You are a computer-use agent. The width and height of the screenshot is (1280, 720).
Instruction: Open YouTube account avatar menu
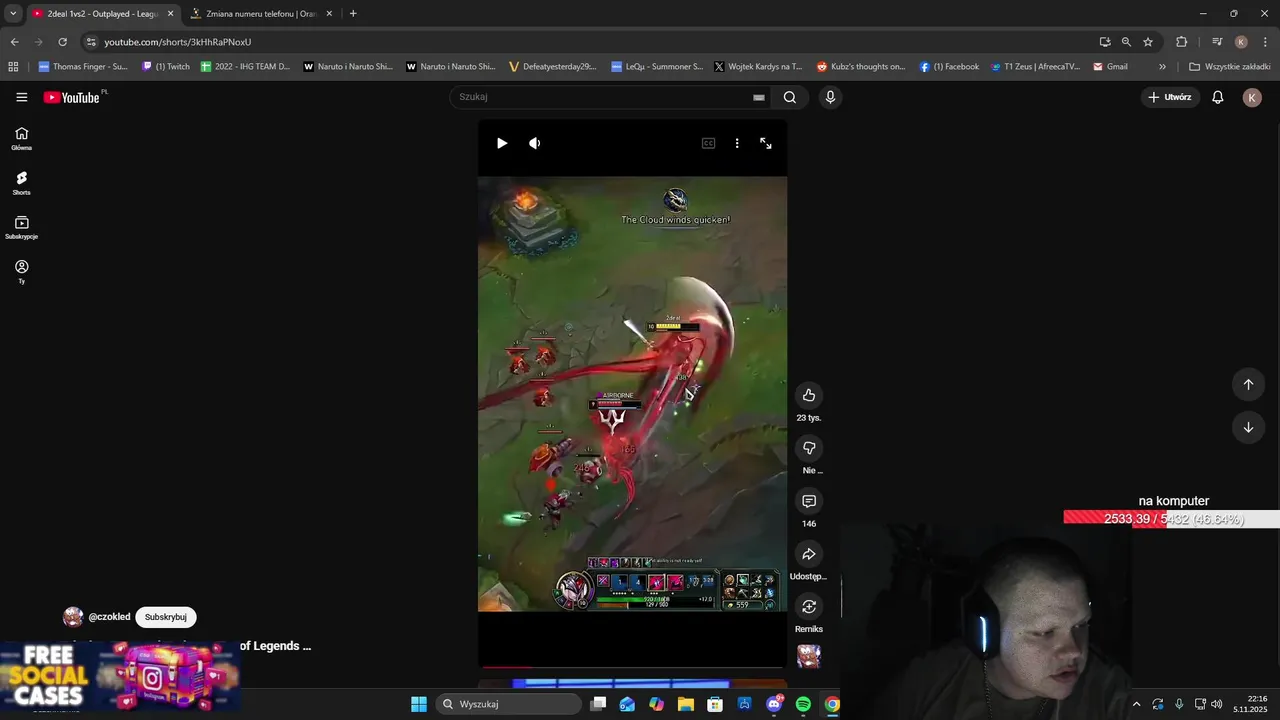pos(1252,97)
